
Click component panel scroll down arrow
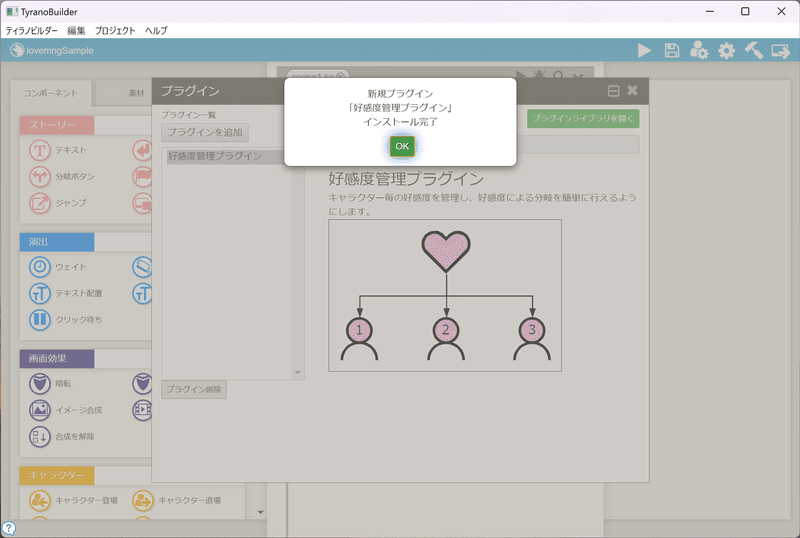260,512
